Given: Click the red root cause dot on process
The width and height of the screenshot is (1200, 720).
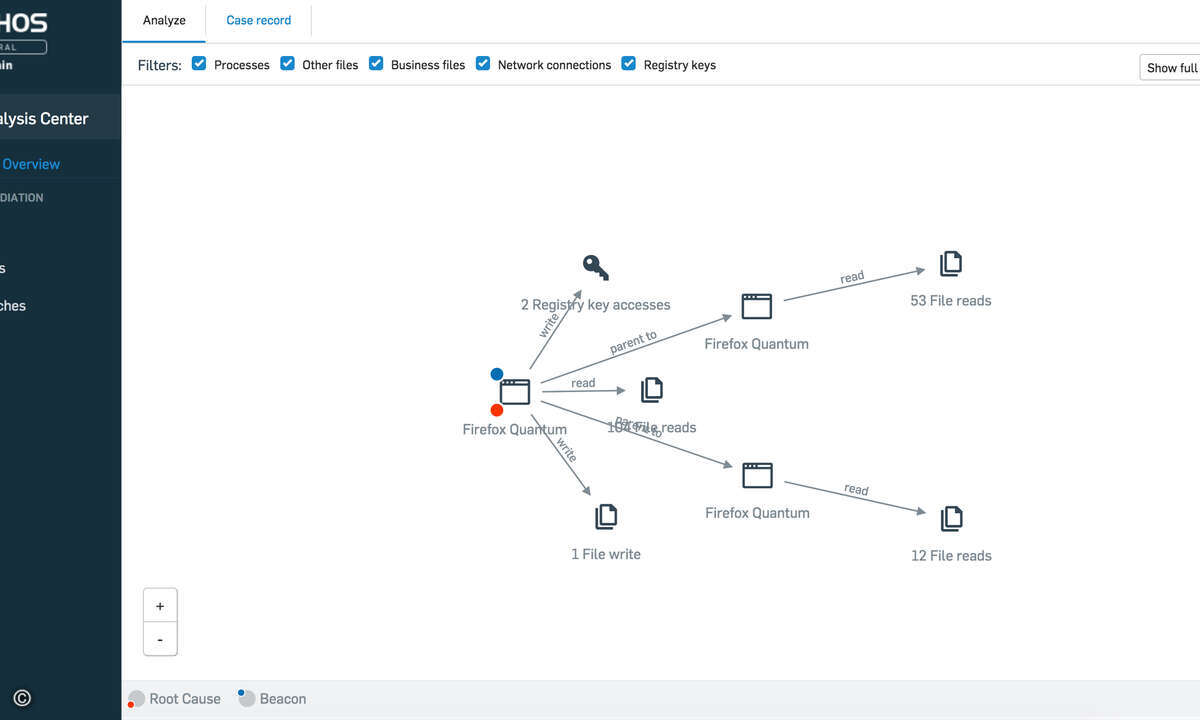Looking at the screenshot, I should pos(497,410).
